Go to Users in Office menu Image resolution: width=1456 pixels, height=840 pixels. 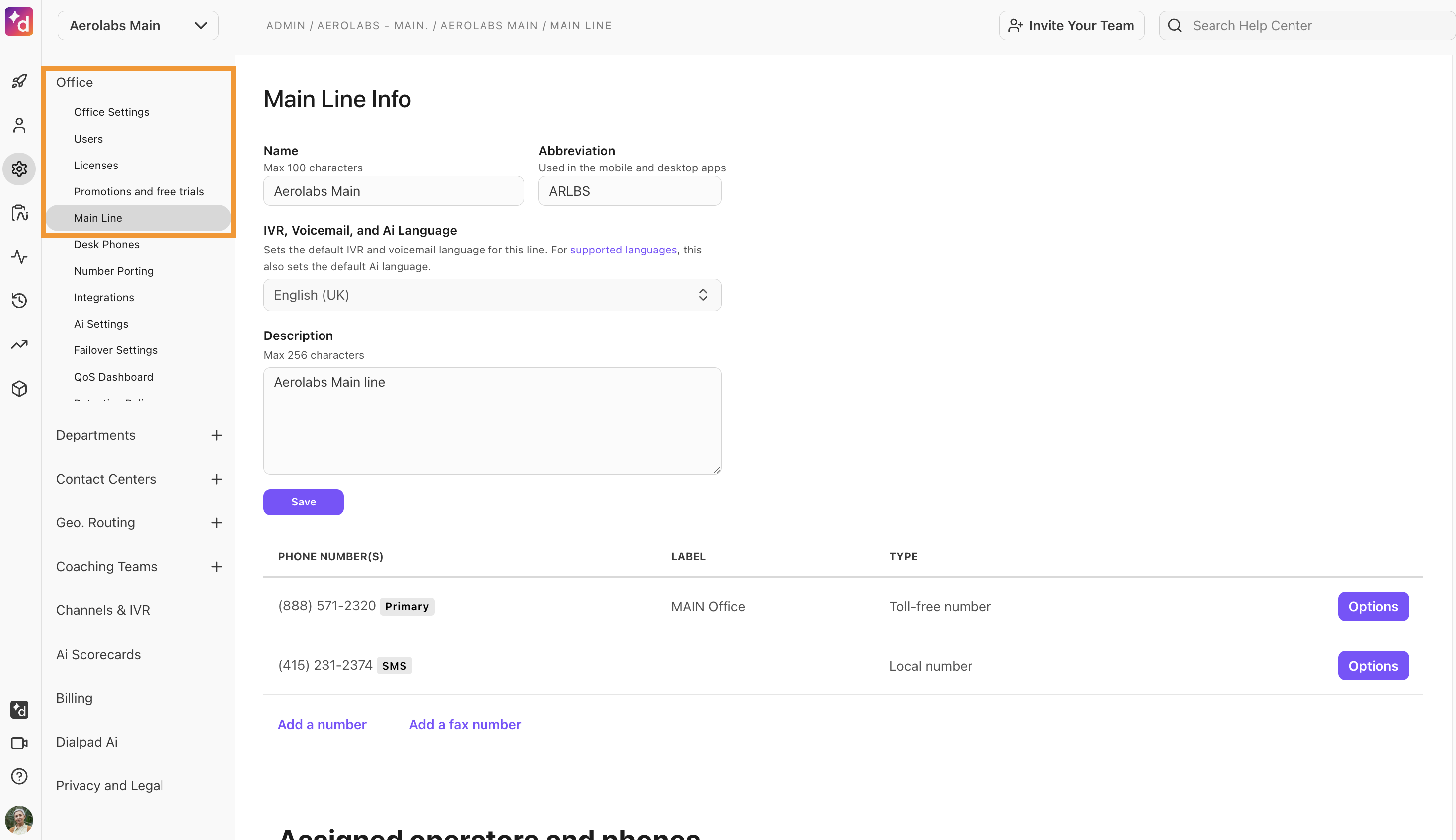click(88, 139)
